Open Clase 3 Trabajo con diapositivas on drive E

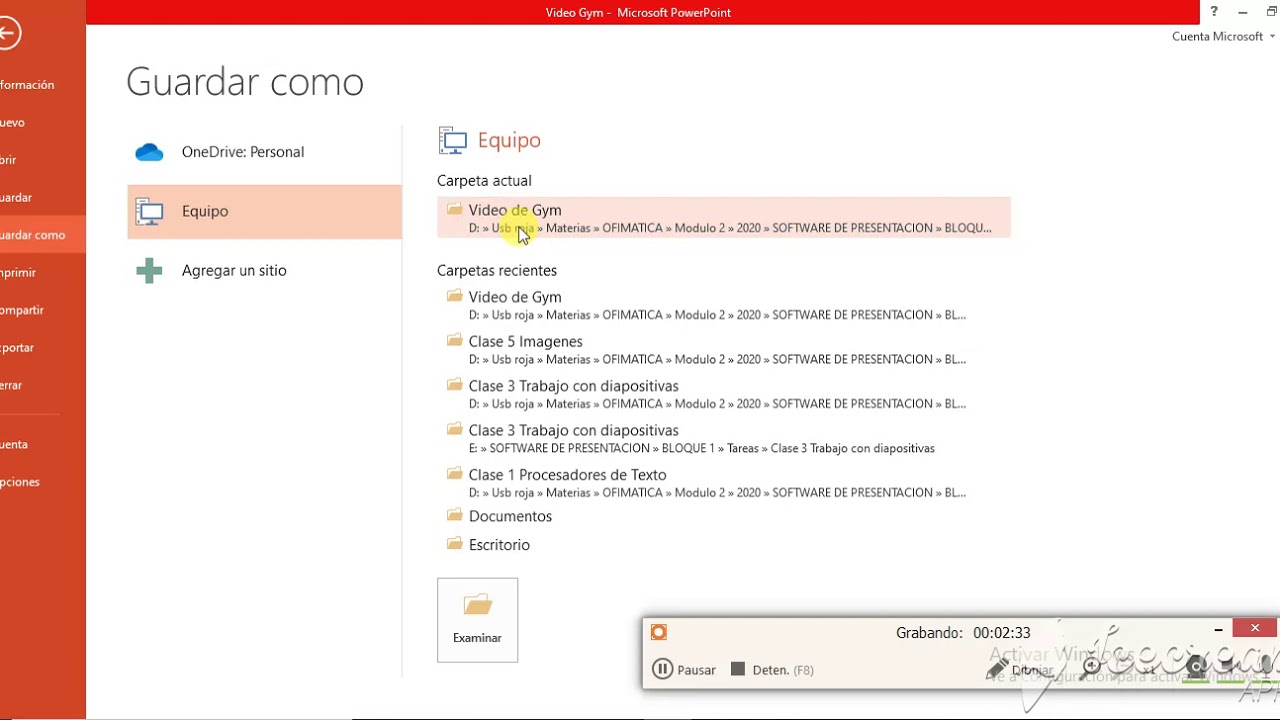(x=723, y=438)
